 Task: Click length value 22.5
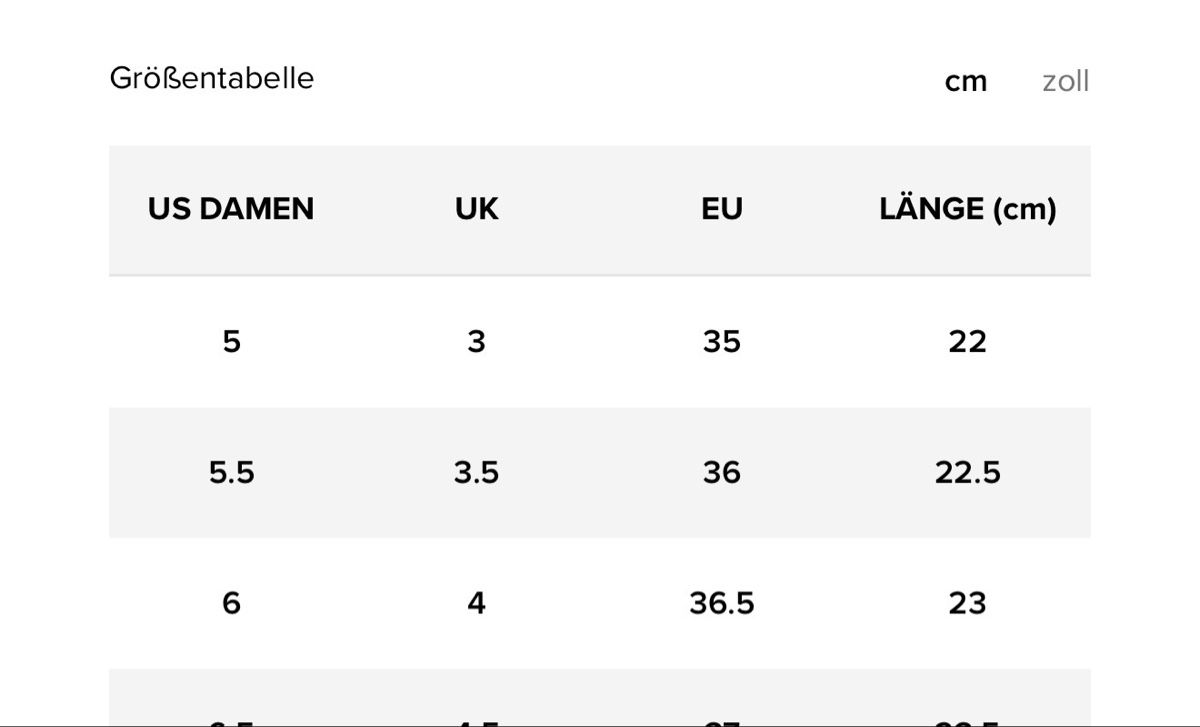coord(968,472)
